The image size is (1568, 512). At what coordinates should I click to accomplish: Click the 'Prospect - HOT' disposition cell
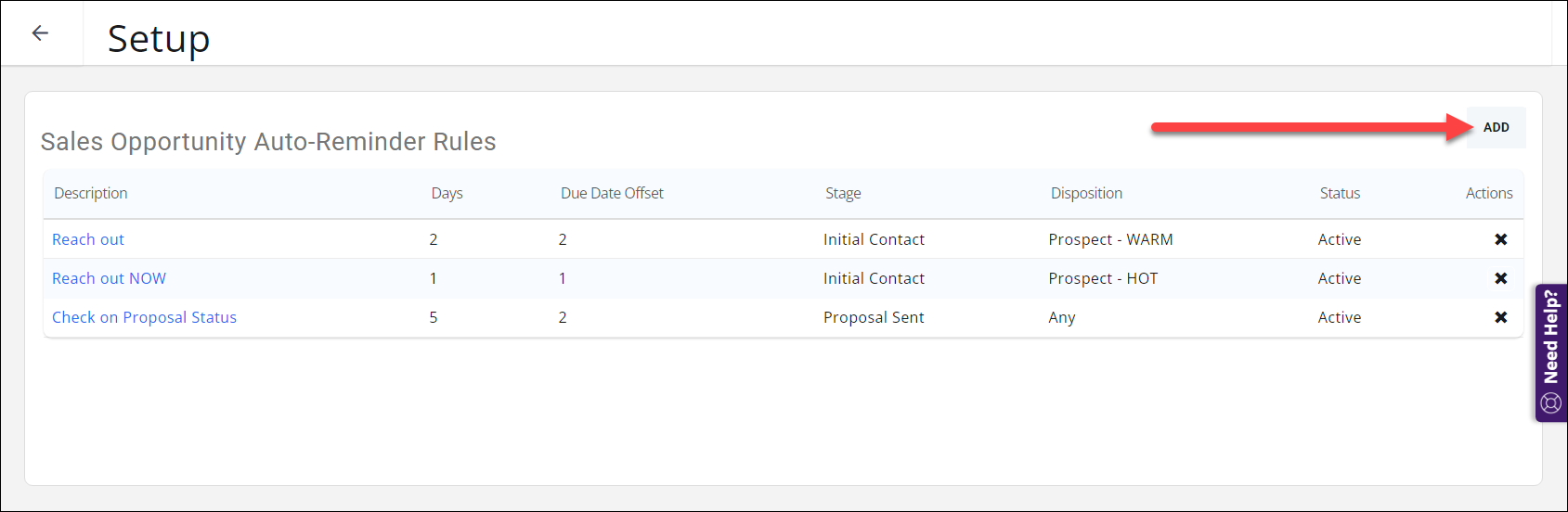coord(1103,278)
